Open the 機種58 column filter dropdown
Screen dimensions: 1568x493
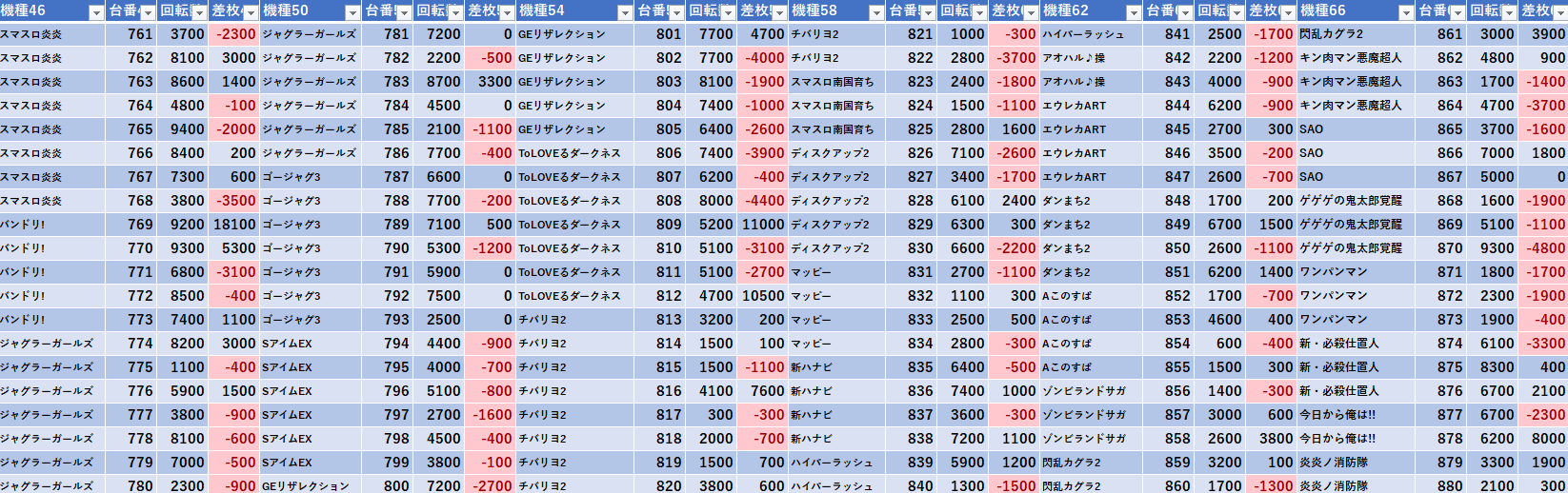coord(876,12)
